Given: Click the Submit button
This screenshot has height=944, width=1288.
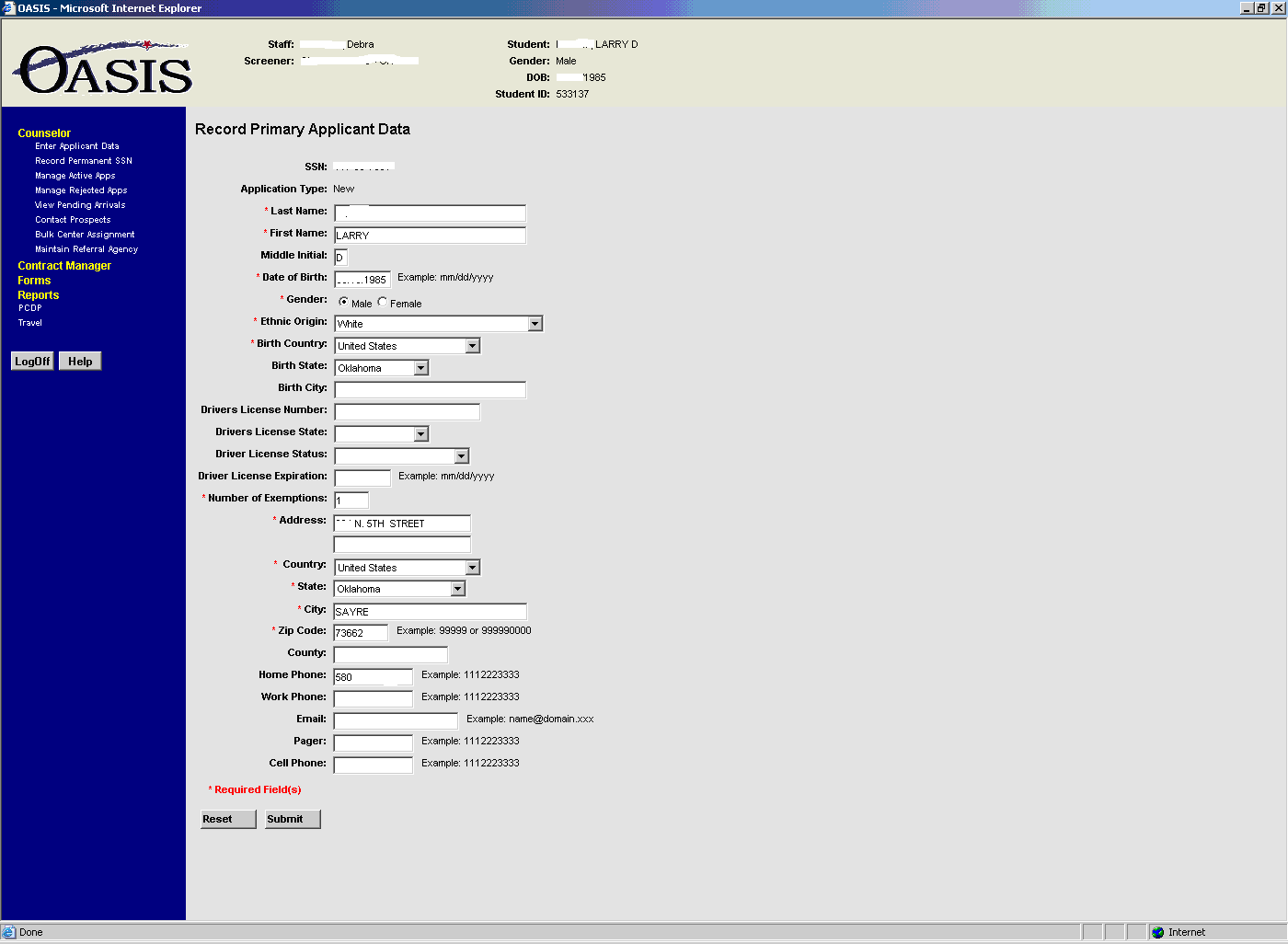Looking at the screenshot, I should pyautogui.click(x=293, y=819).
